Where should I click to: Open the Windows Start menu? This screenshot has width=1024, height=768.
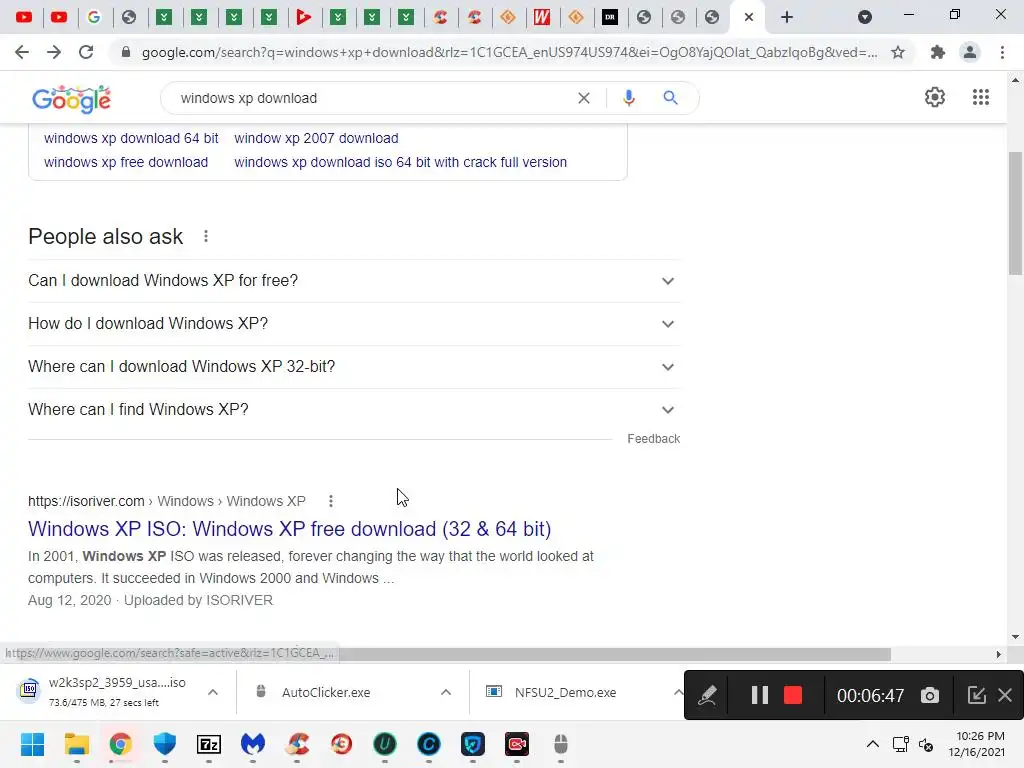(x=32, y=744)
